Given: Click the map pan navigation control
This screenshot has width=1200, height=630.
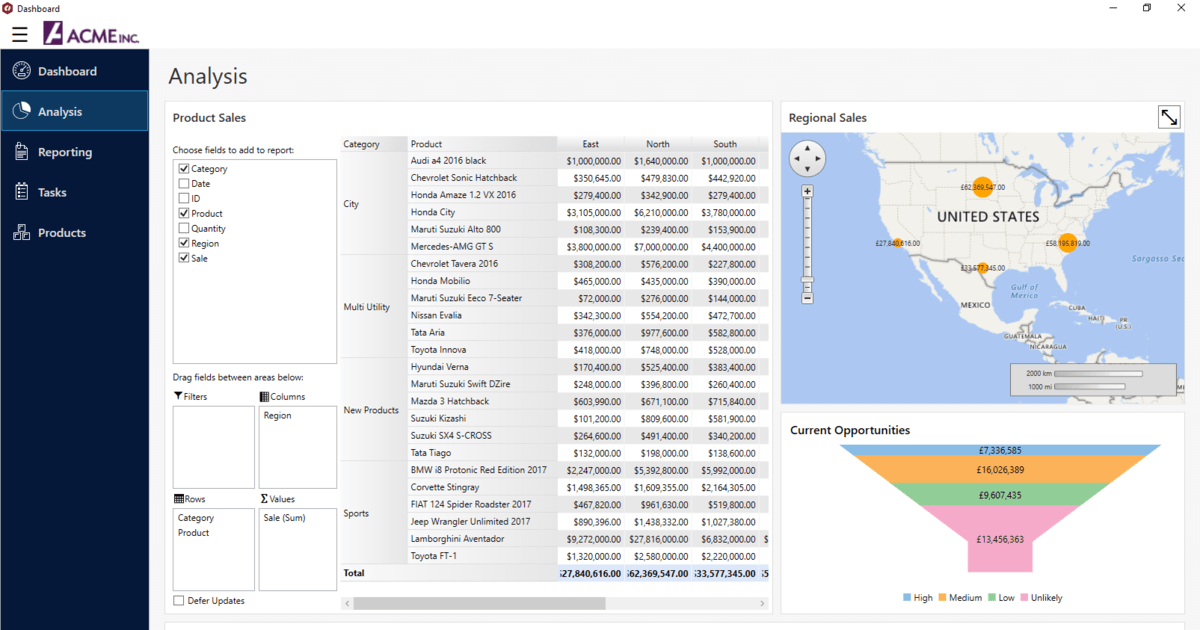Looking at the screenshot, I should click(807, 158).
